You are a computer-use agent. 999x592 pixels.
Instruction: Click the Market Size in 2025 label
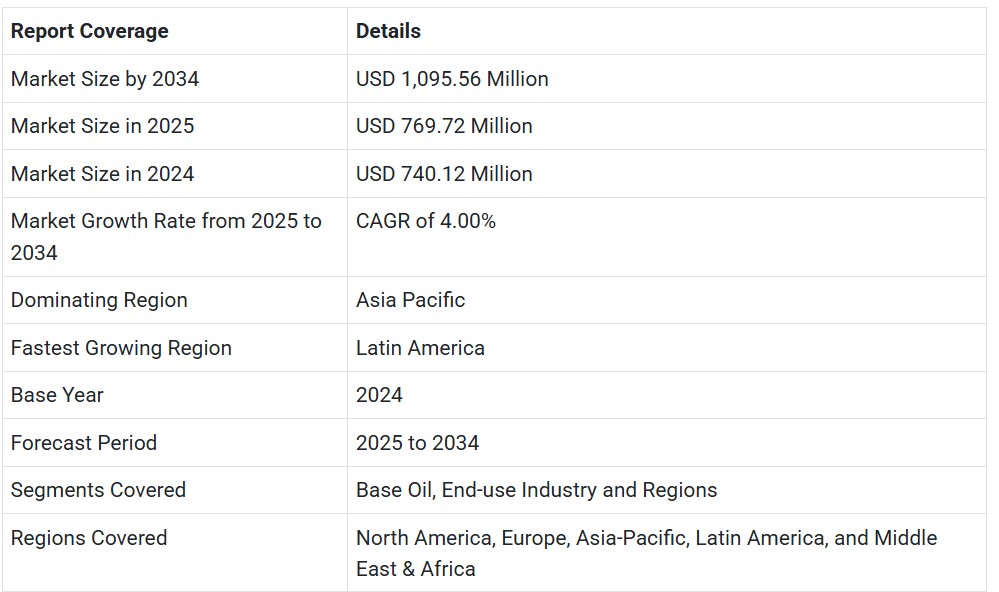click(x=103, y=126)
